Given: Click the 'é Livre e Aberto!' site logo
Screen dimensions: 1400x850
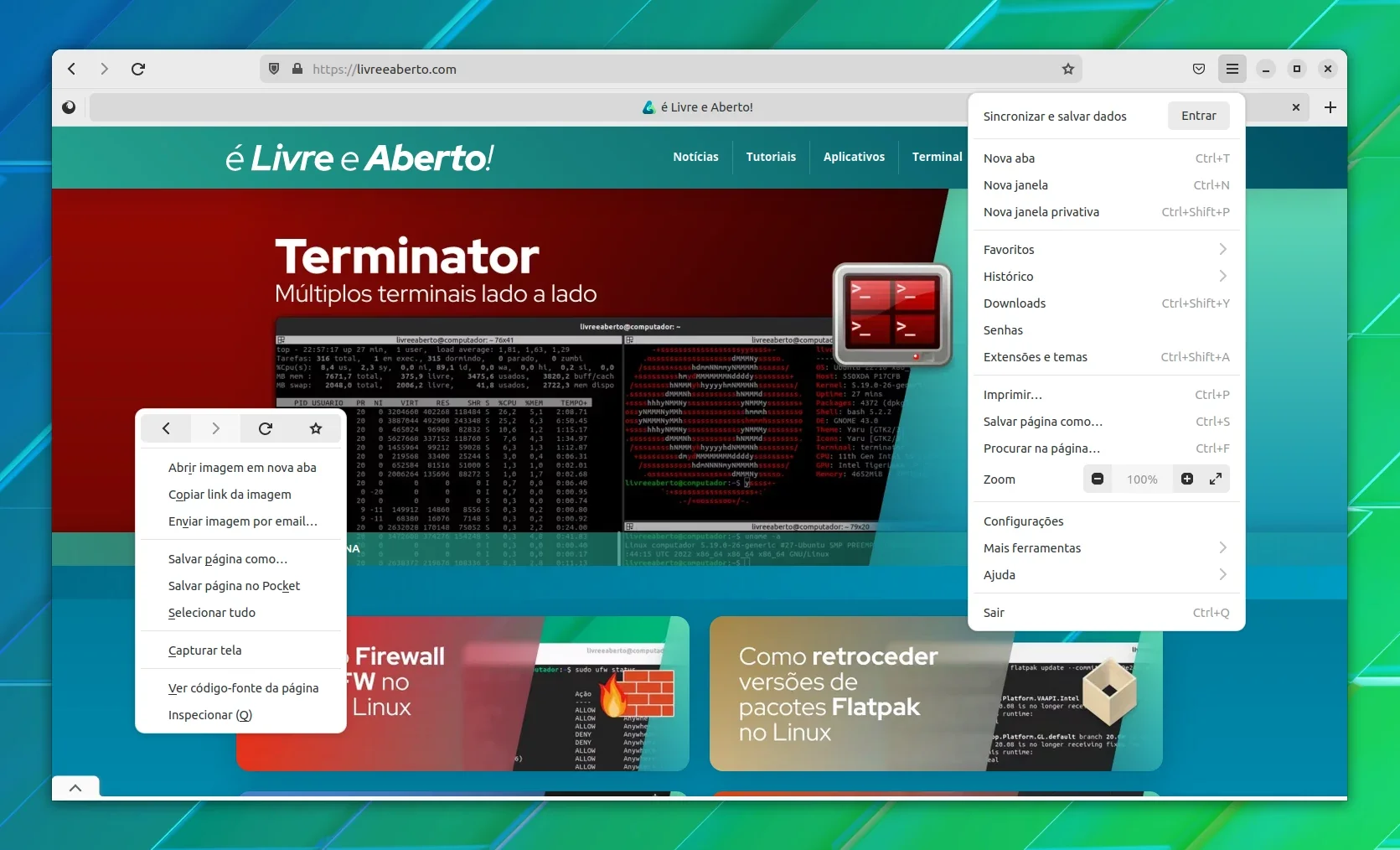Looking at the screenshot, I should (x=359, y=158).
